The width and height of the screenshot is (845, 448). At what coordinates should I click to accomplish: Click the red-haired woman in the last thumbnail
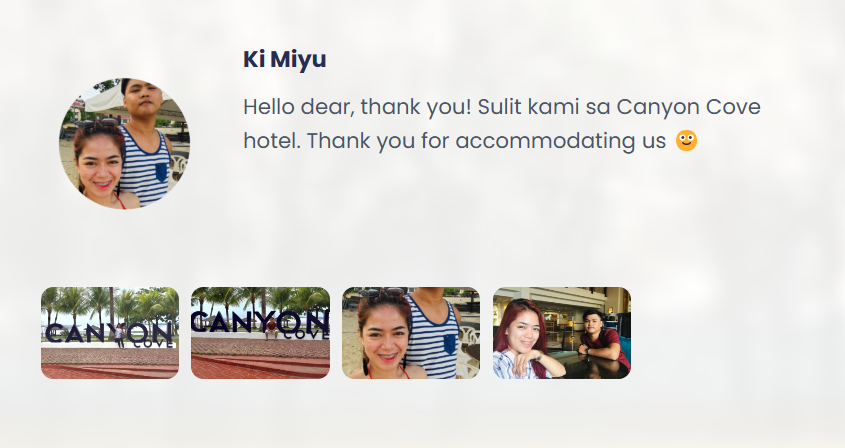click(x=523, y=340)
